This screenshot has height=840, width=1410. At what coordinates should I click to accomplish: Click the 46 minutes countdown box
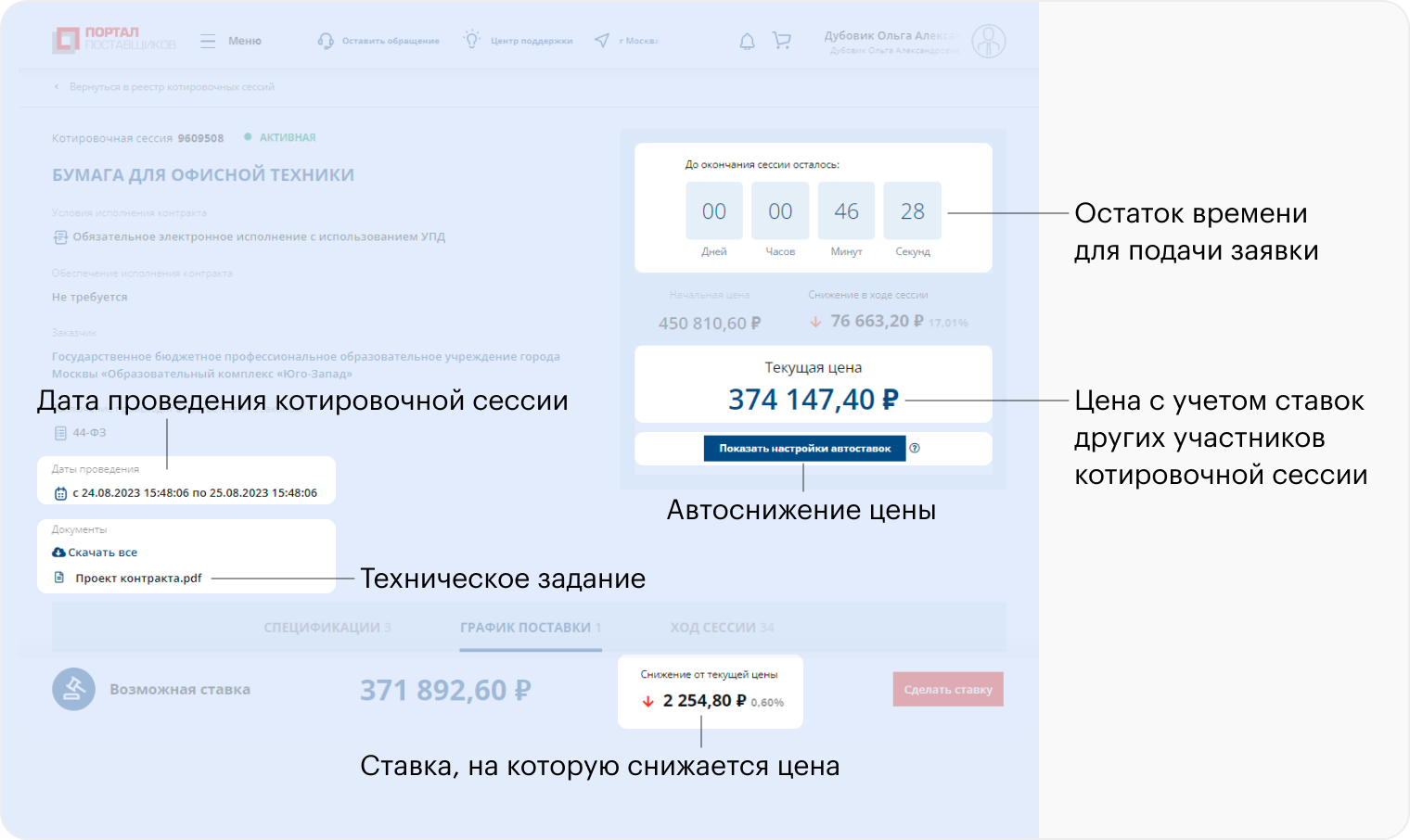tap(846, 211)
